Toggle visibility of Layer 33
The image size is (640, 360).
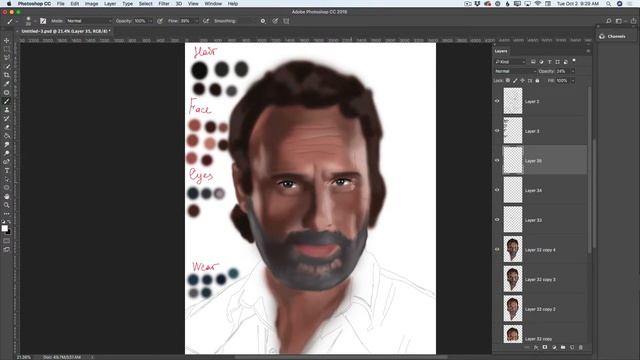click(x=497, y=220)
